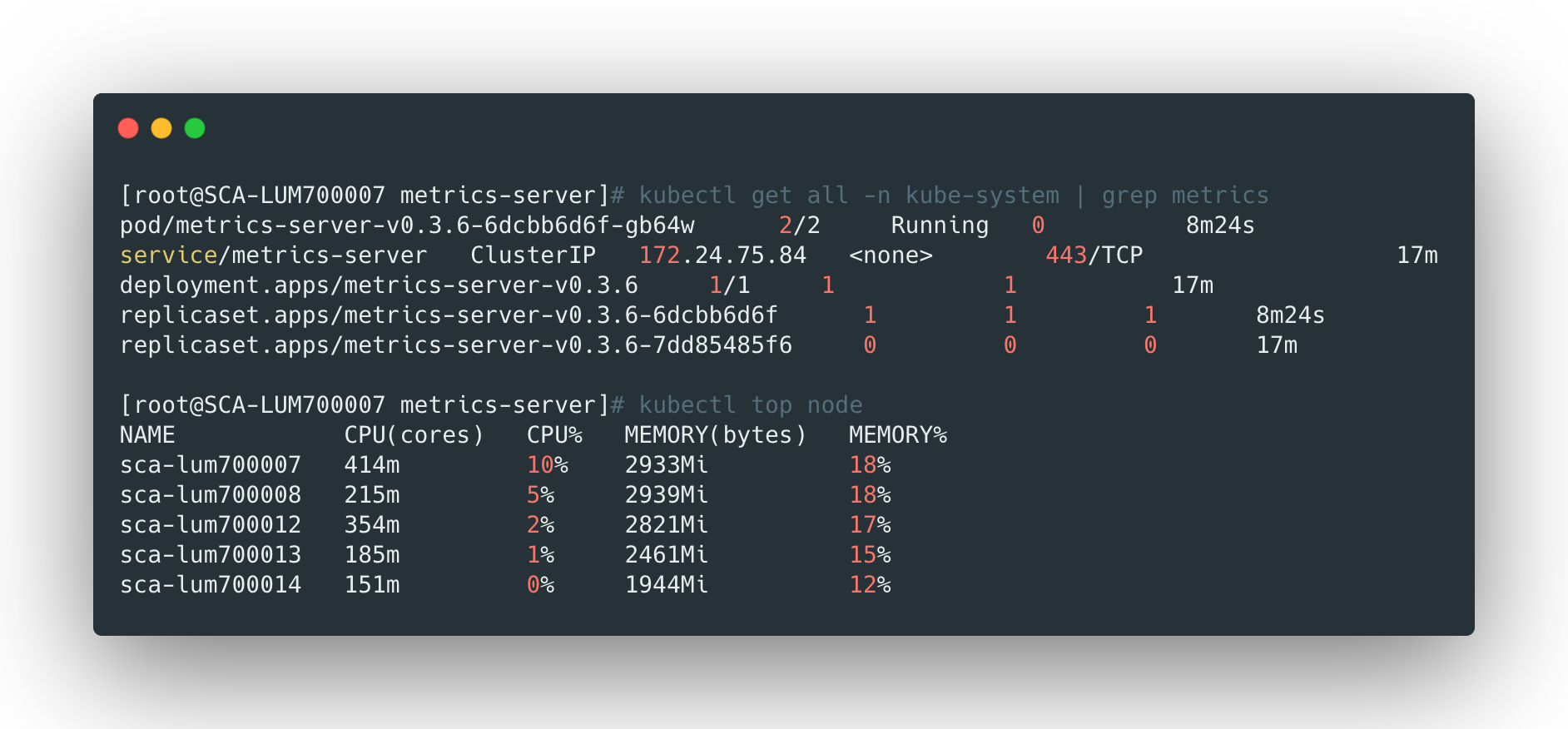The width and height of the screenshot is (1568, 729).
Task: Click node name sca-lum700012
Action: point(211,525)
